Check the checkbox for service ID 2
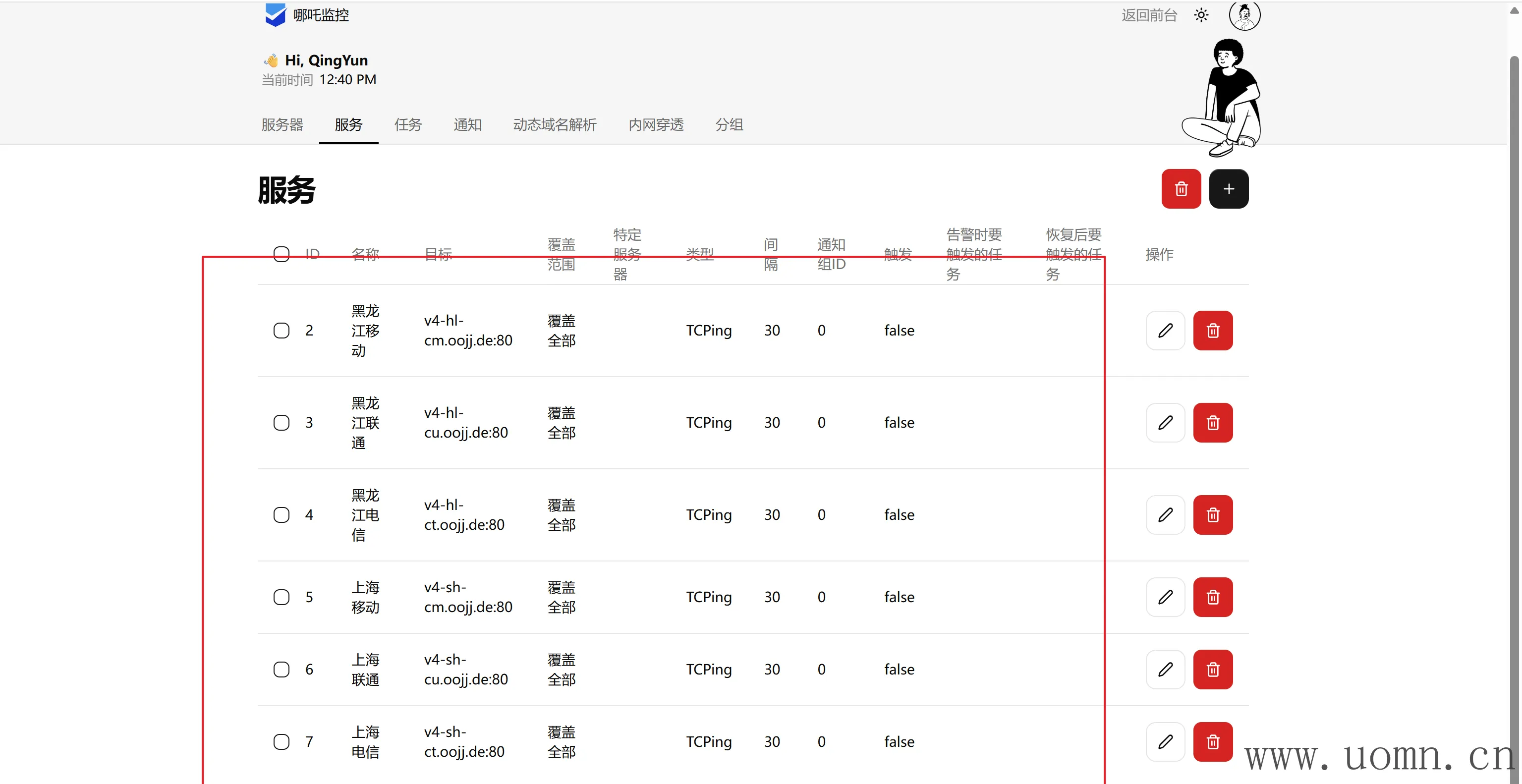The width and height of the screenshot is (1522, 784). pyautogui.click(x=281, y=330)
